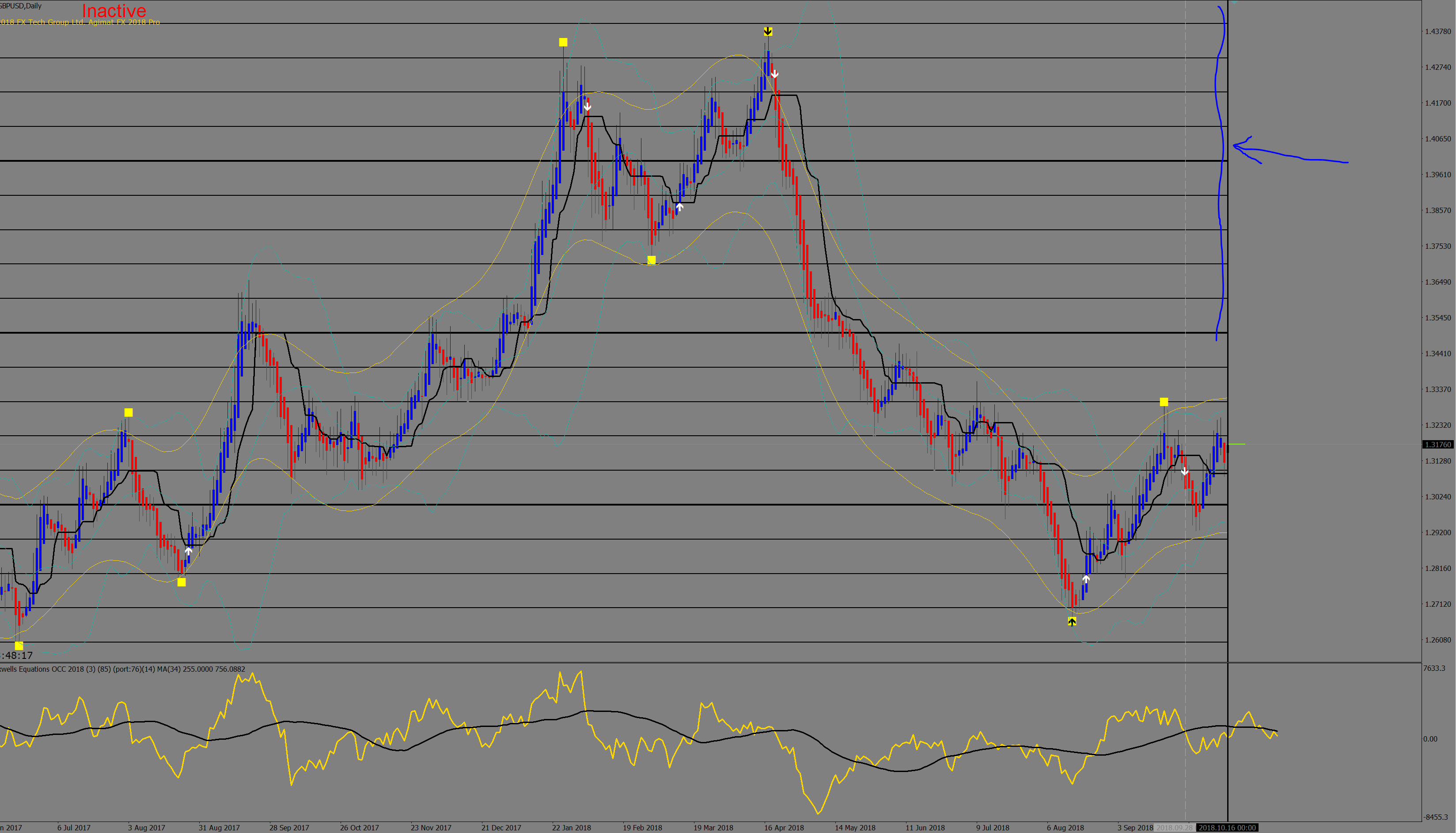
Task: Select the yellow square at the March 2018 low
Action: tap(652, 260)
